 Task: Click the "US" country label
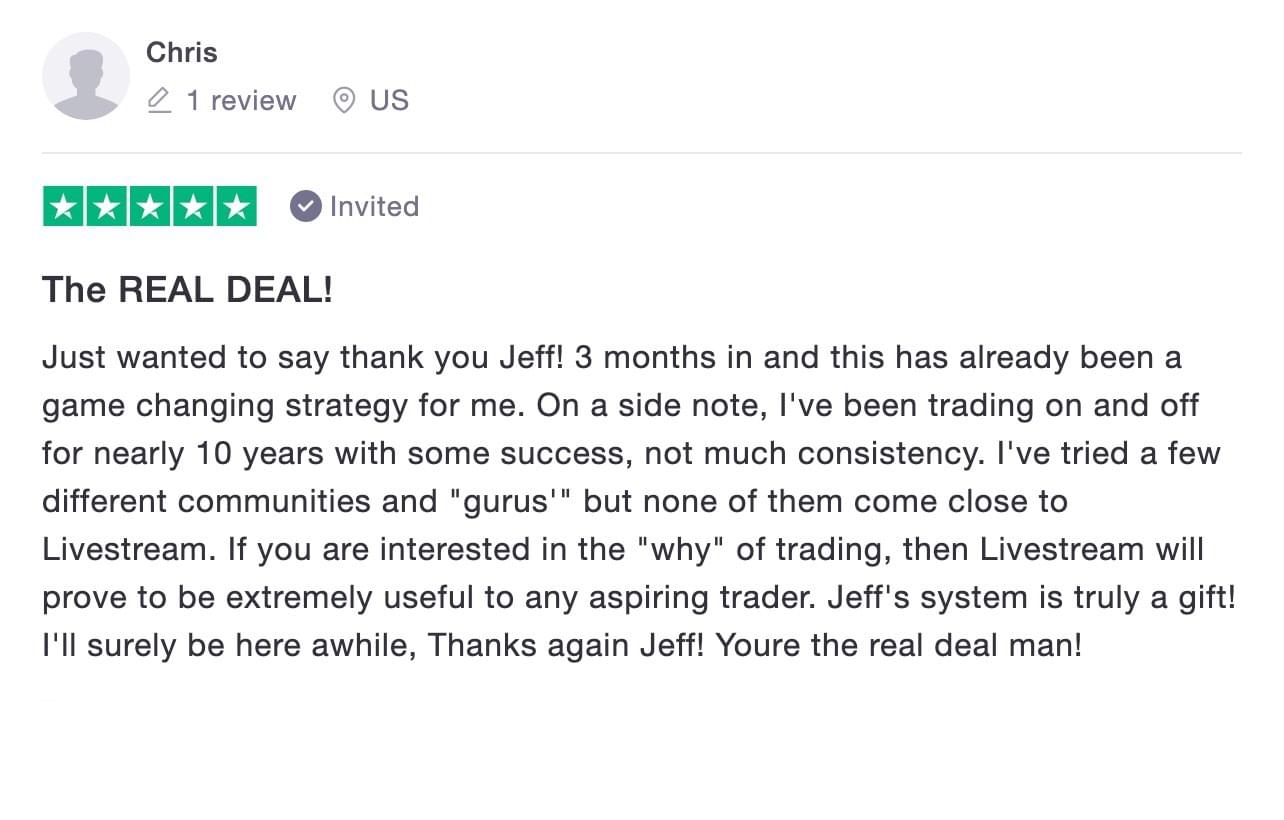point(389,100)
